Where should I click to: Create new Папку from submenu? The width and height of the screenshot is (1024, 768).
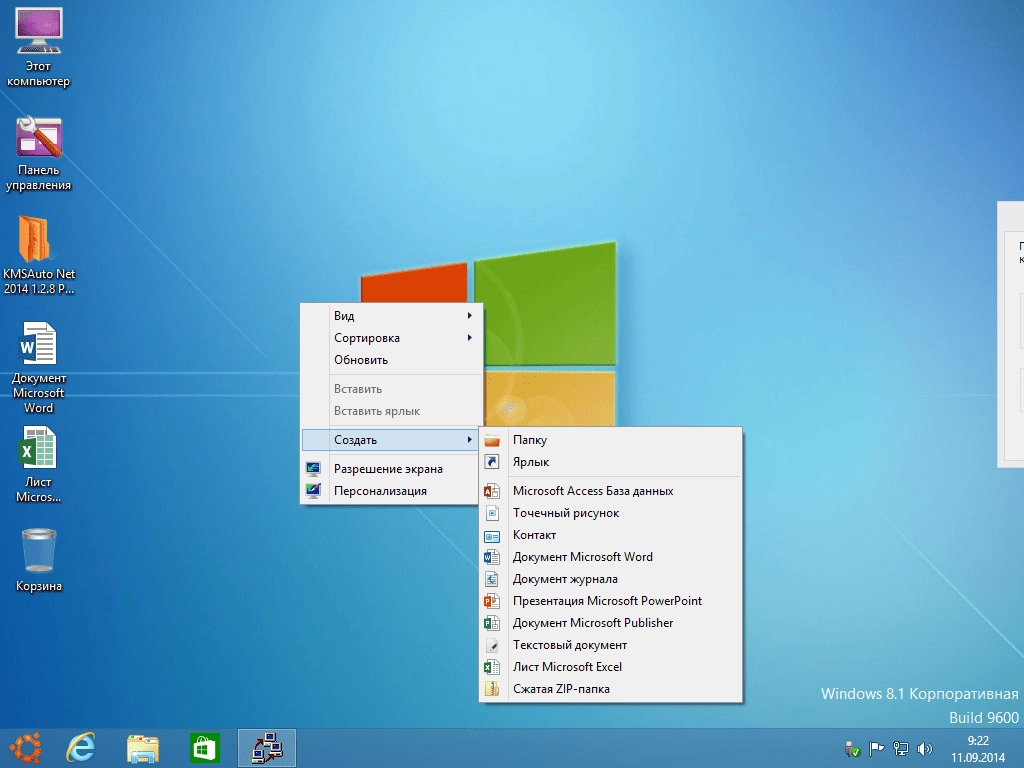(x=611, y=440)
